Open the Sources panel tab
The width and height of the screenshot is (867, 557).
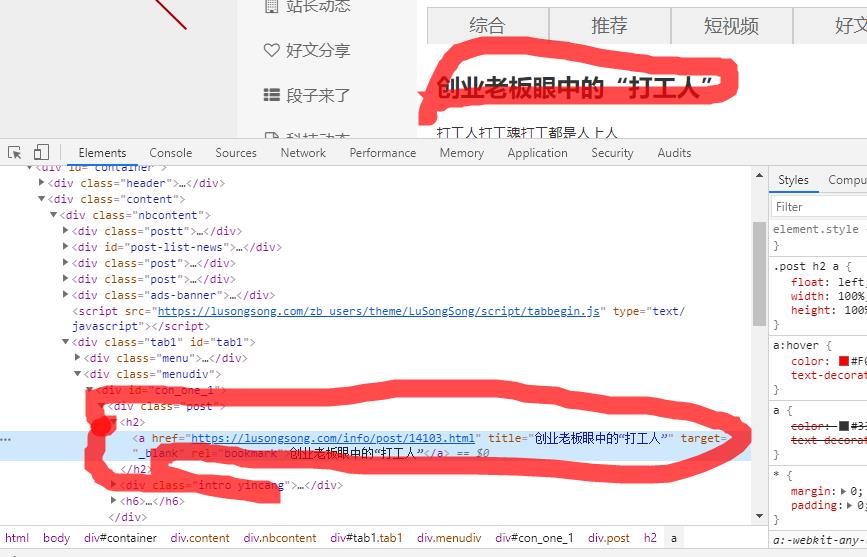236,153
